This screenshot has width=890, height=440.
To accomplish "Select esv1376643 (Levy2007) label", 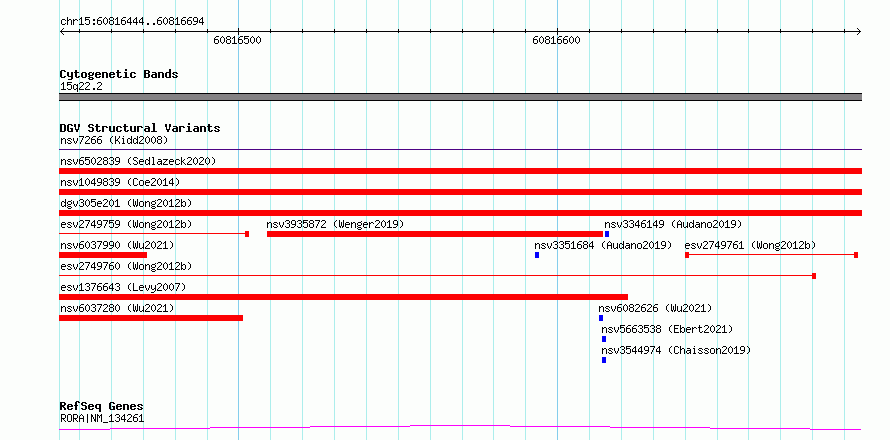I will pos(123,287).
